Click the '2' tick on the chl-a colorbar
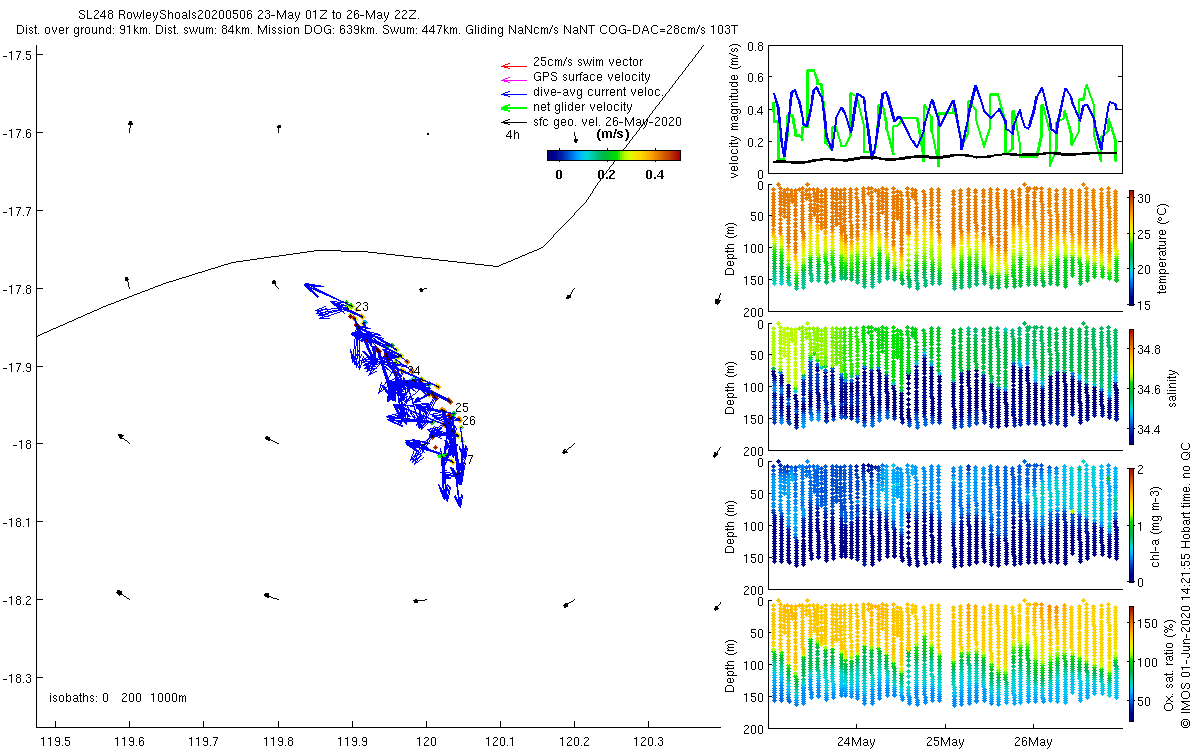This screenshot has height=750, width=1200. click(1142, 469)
